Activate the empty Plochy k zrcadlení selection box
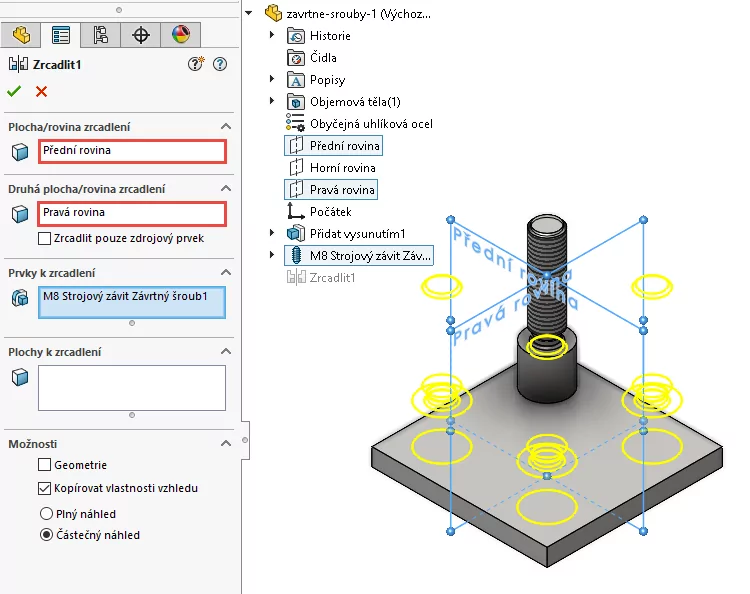The width and height of the screenshot is (750, 594). click(x=132, y=388)
